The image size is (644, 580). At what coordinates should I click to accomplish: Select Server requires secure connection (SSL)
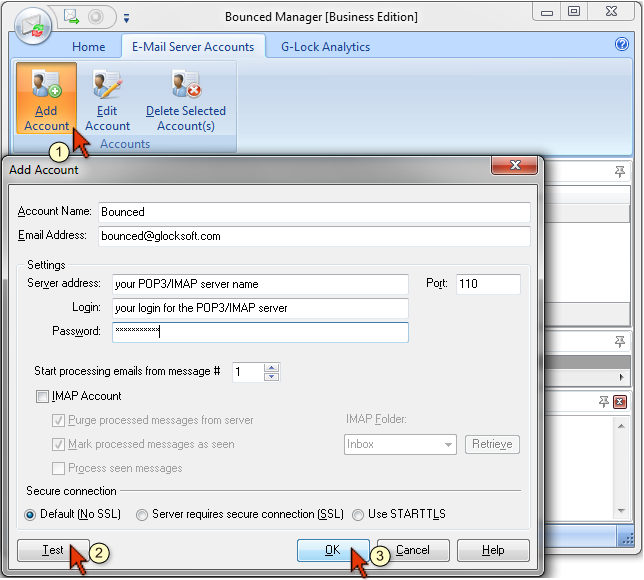coord(142,515)
